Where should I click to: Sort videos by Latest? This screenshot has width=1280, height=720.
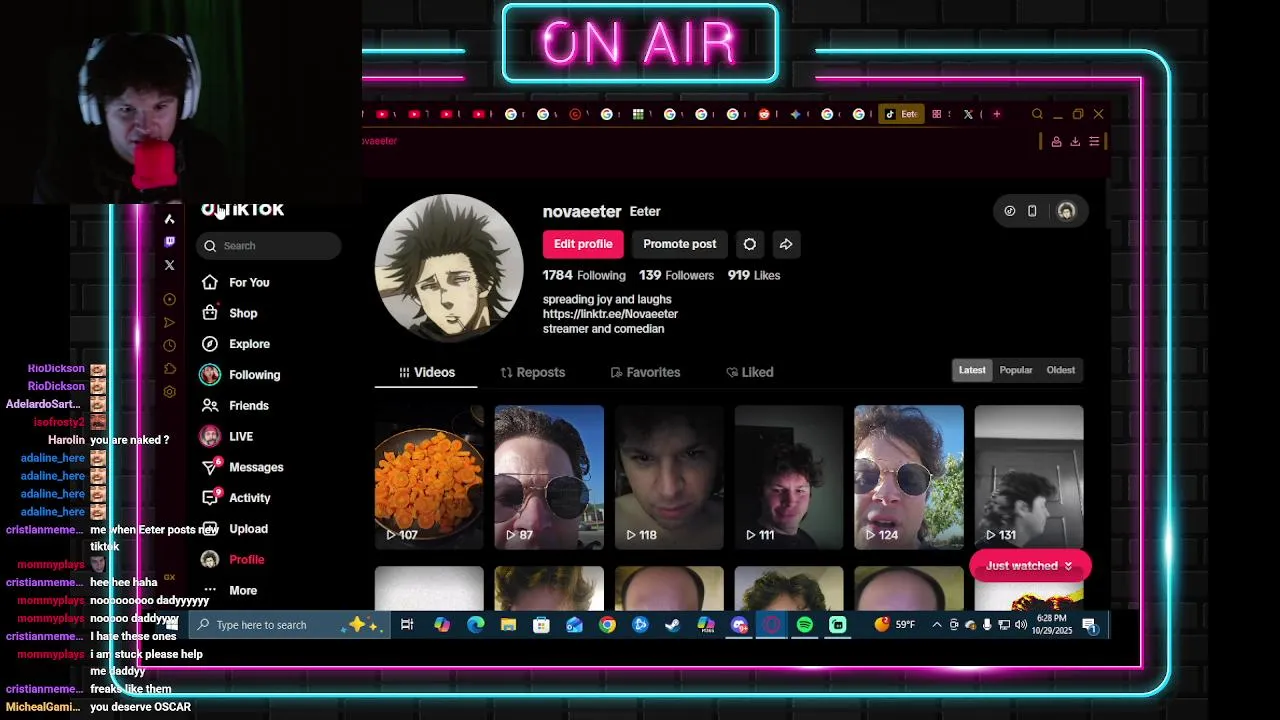tap(972, 370)
